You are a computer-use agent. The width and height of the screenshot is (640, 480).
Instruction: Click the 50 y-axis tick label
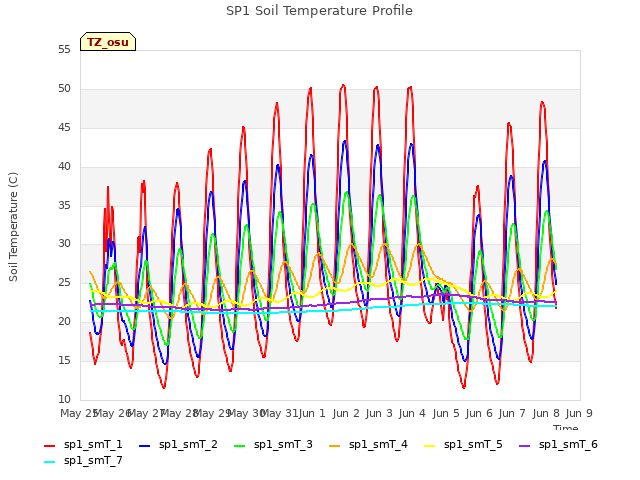64,89
